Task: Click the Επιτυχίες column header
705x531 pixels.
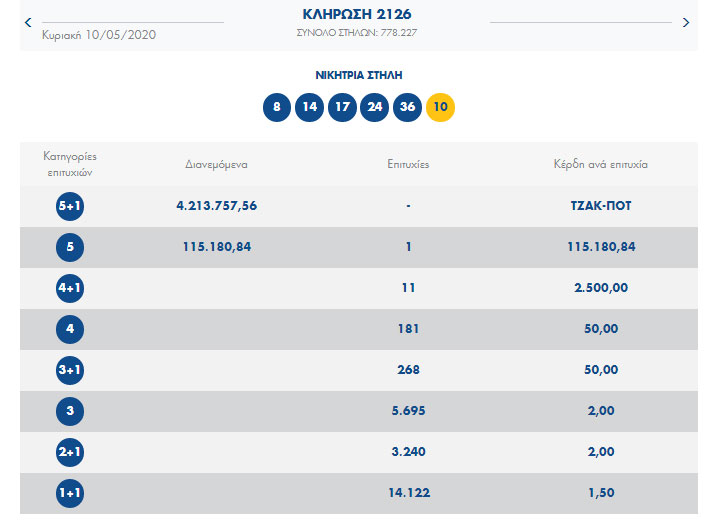Action: 408,164
